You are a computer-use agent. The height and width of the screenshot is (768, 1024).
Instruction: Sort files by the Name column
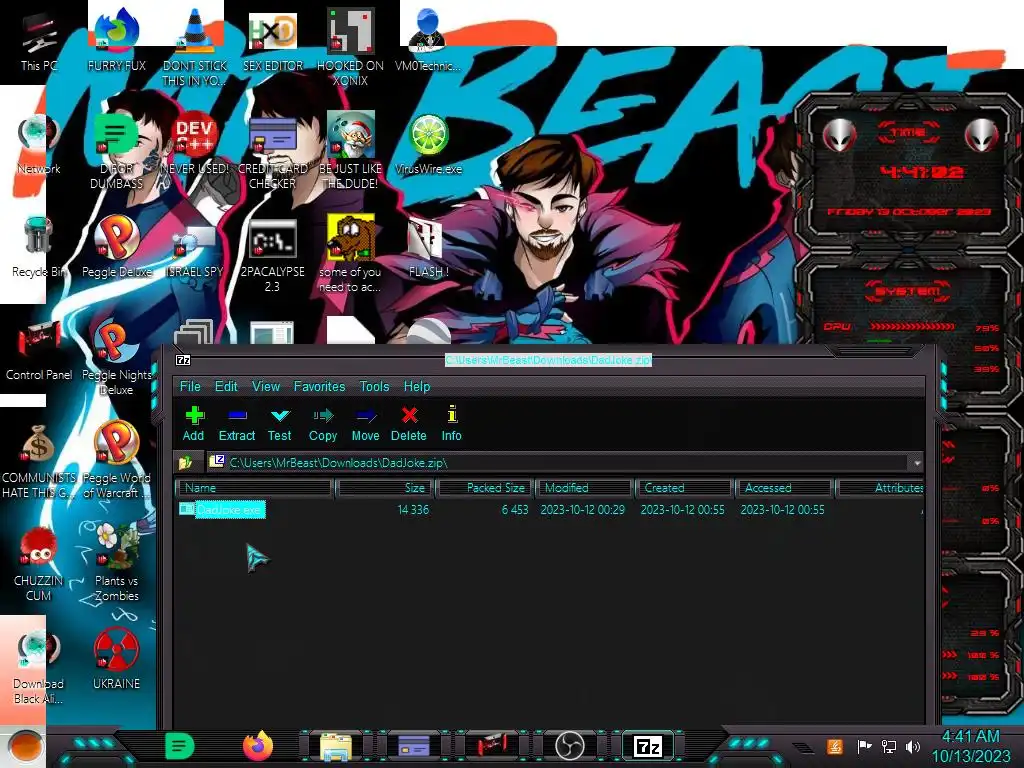(x=255, y=488)
